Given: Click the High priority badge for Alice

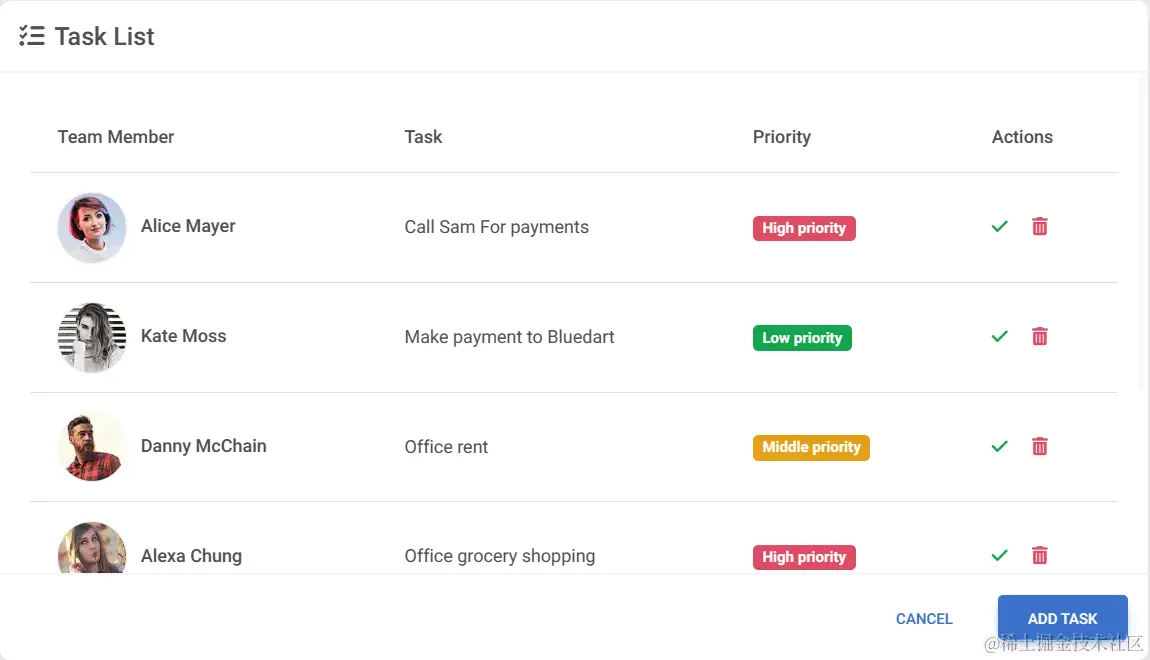Looking at the screenshot, I should (x=804, y=228).
